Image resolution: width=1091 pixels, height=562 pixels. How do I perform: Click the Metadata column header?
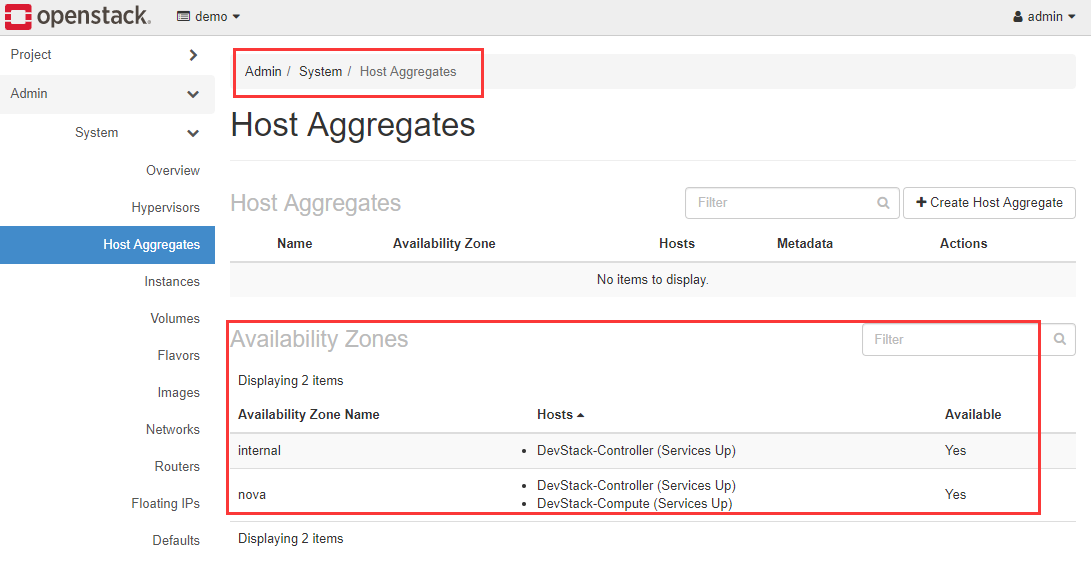804,243
